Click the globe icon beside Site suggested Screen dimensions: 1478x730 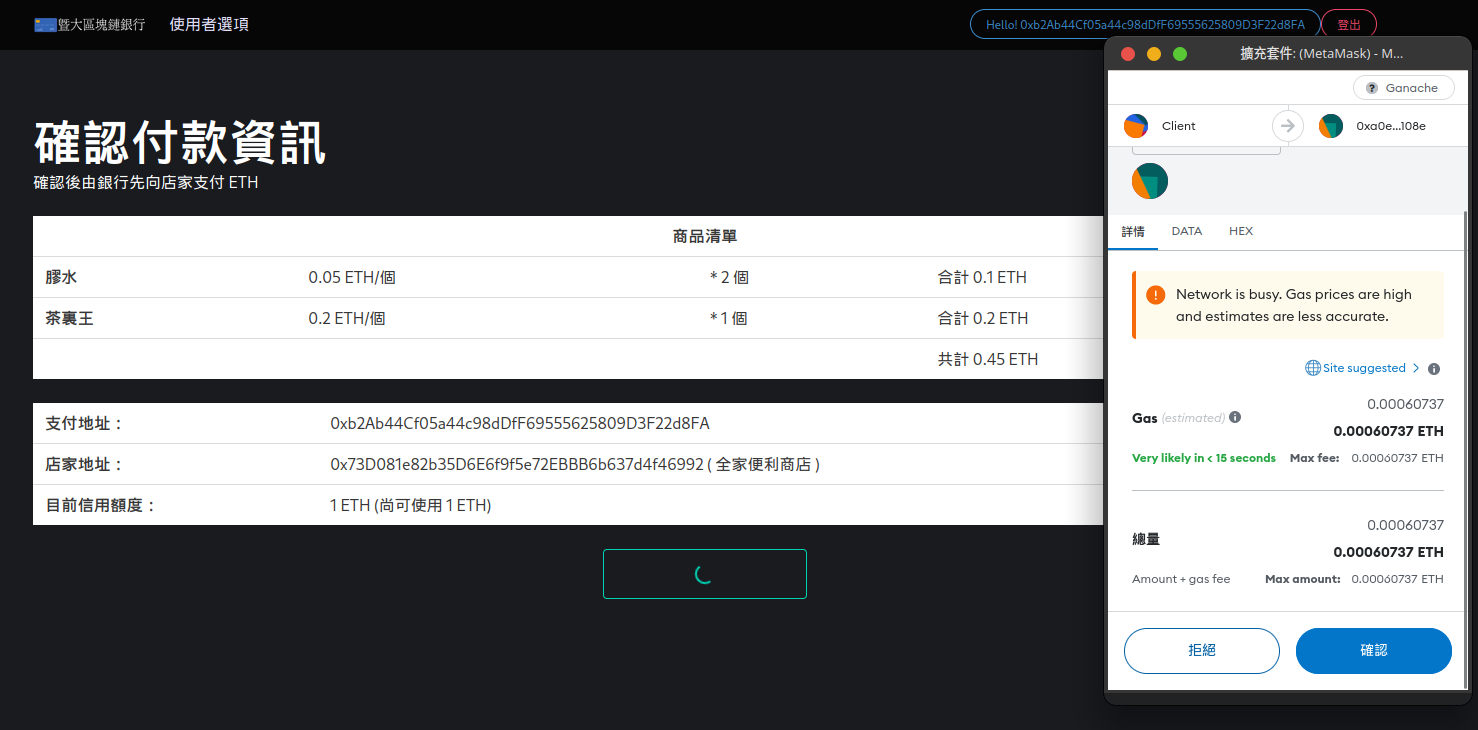pyautogui.click(x=1313, y=368)
